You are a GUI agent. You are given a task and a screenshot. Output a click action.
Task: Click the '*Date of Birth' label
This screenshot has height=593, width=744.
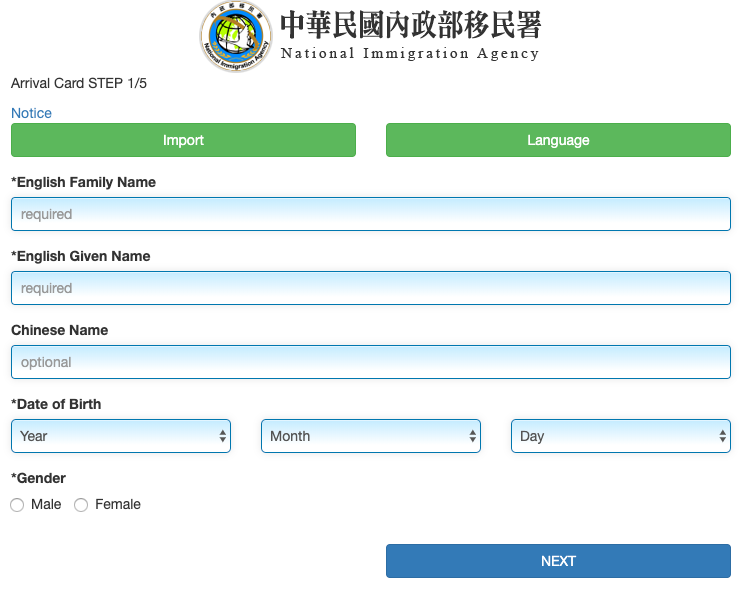[56, 404]
